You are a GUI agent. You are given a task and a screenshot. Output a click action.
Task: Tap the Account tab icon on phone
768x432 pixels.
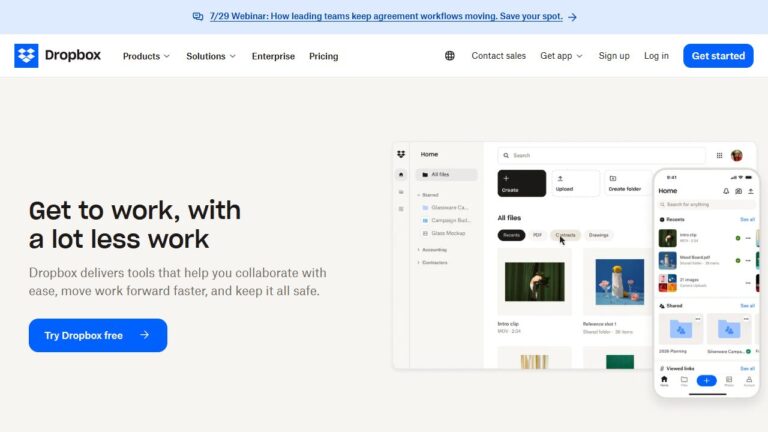point(749,381)
